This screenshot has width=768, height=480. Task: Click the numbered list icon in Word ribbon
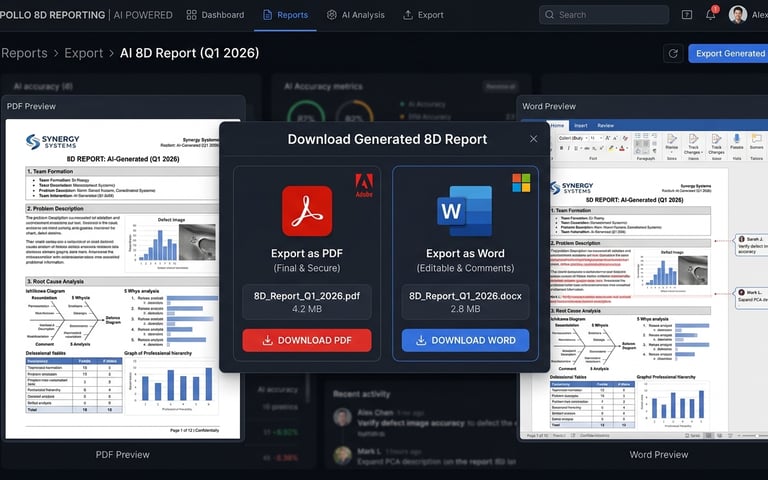[x=646, y=135]
